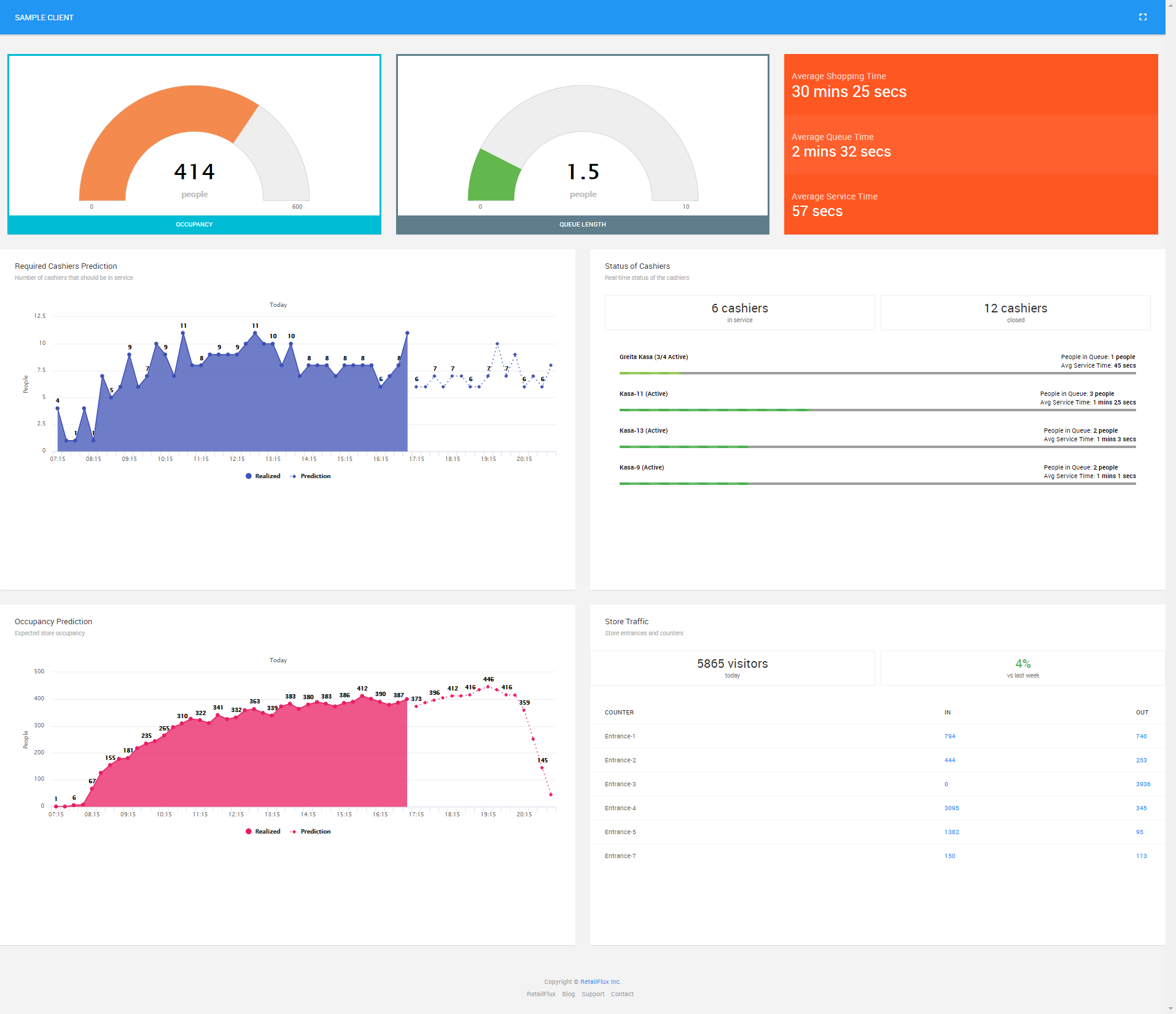This screenshot has width=1176, height=1014.
Task: Click the Average Queue Time tile
Action: 970,145
